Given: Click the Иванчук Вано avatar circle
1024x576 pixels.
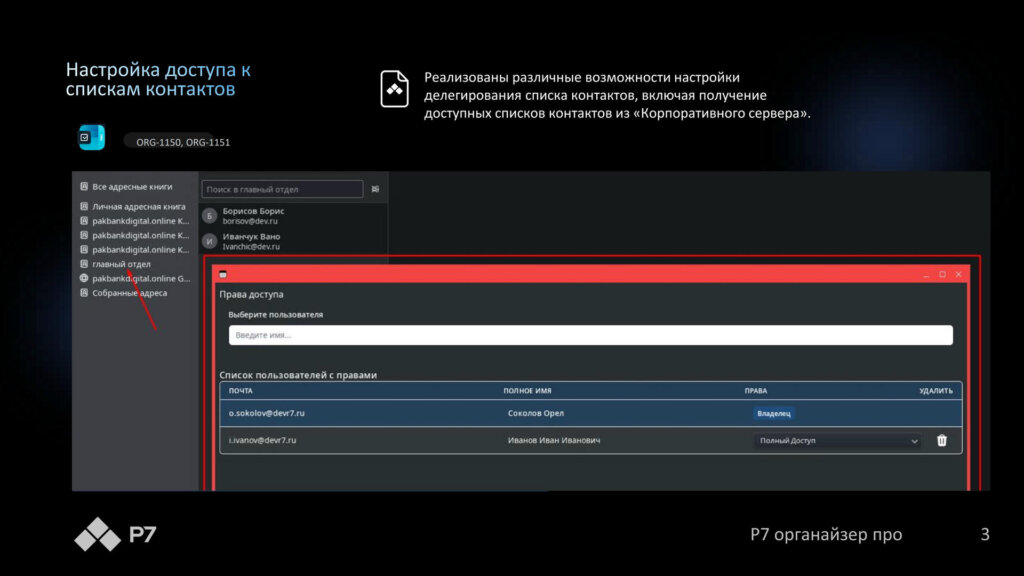Looking at the screenshot, I should [210, 241].
